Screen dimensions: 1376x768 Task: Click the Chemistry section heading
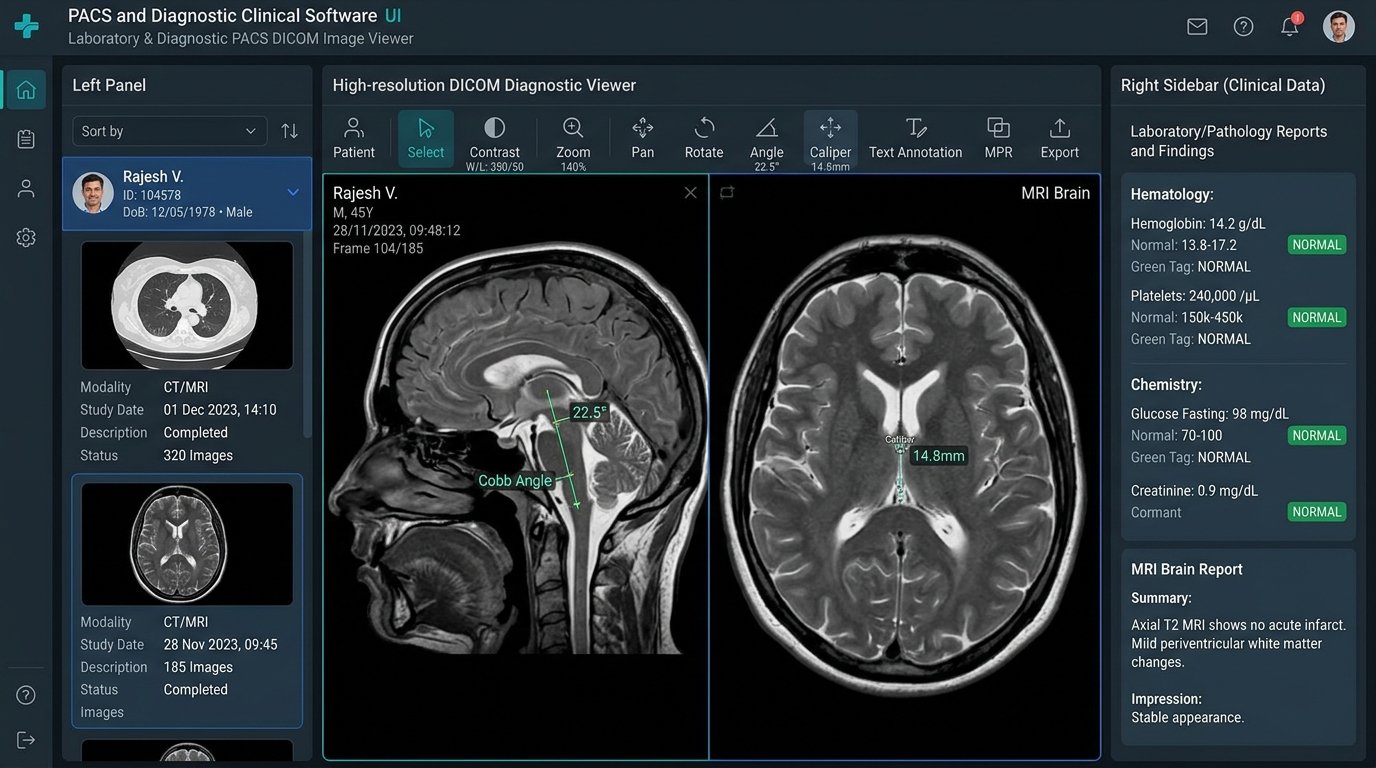point(1166,385)
